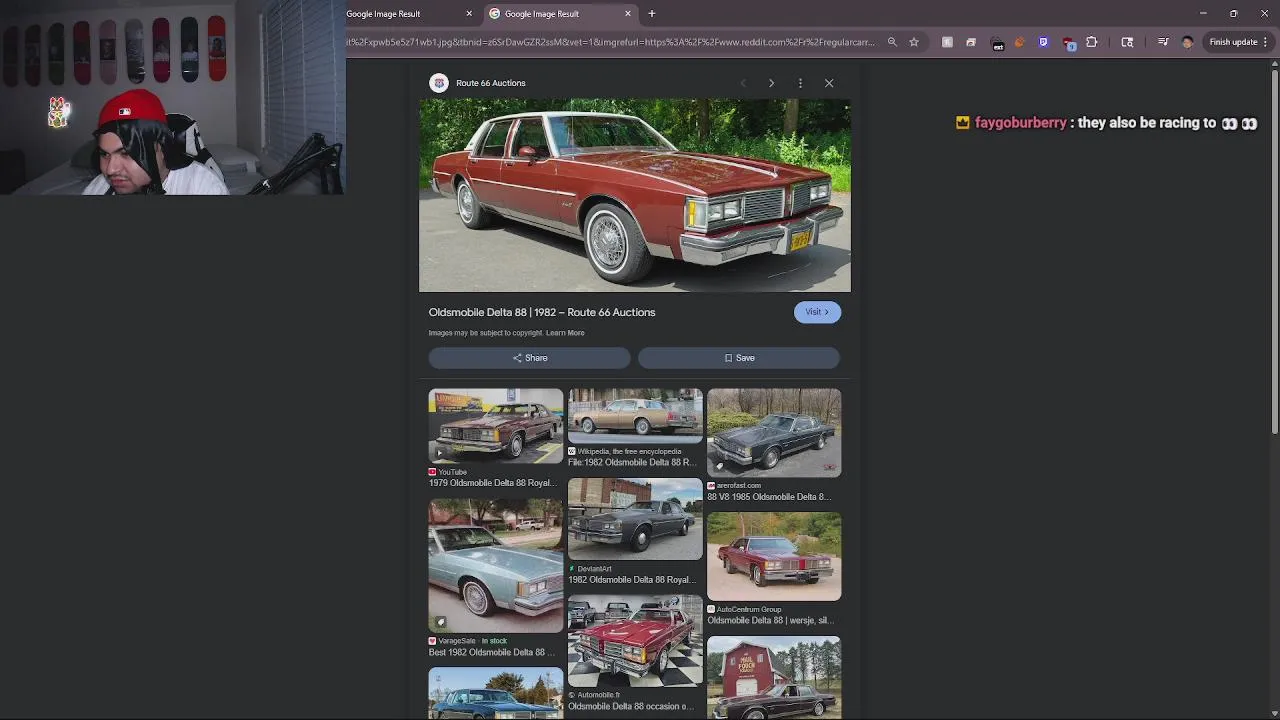
Task: Click the faygoburberry chat username
Action: pyautogui.click(x=1021, y=123)
